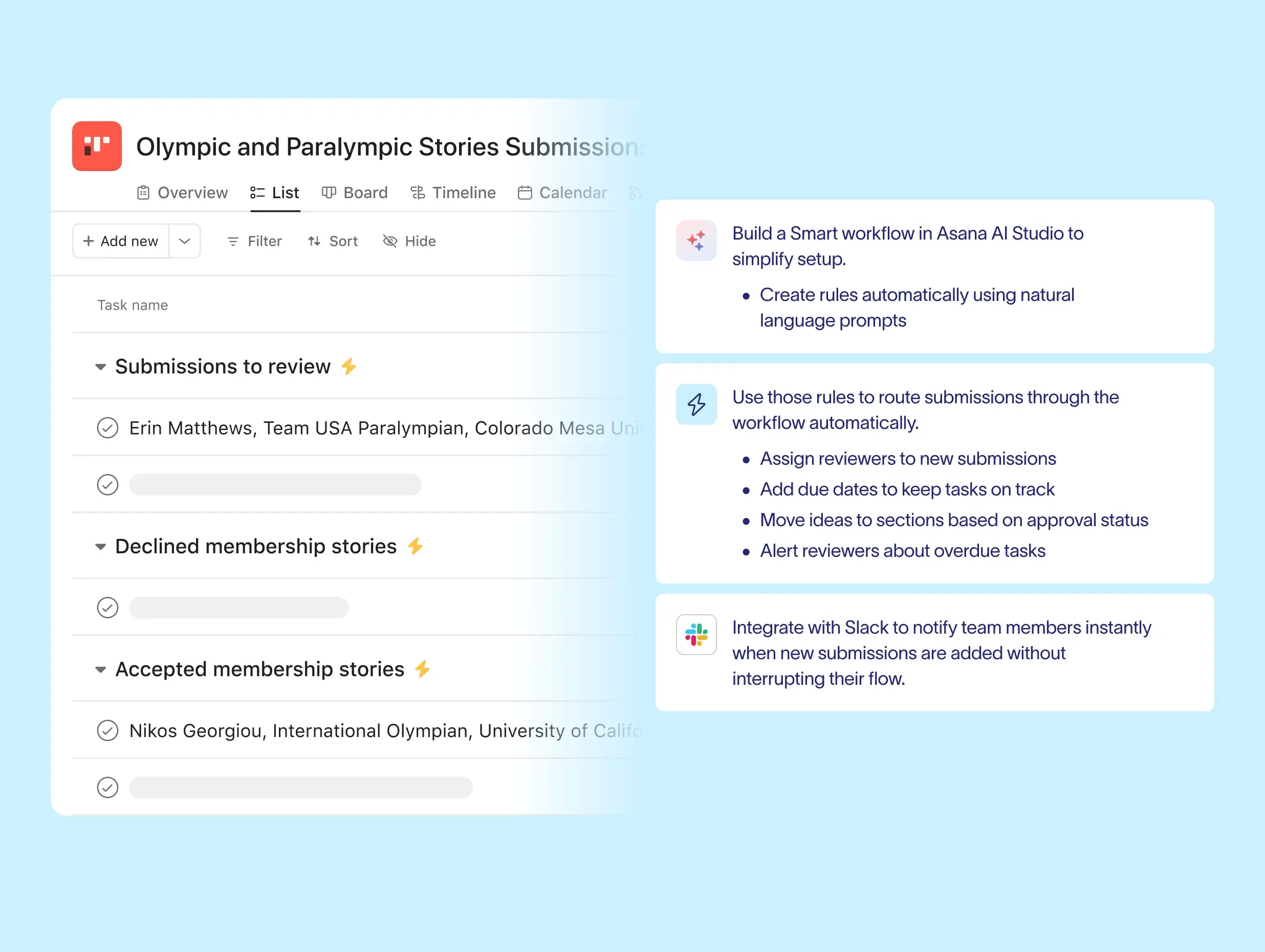Click Add due dates bullet
The image size is (1265, 952).
point(907,490)
